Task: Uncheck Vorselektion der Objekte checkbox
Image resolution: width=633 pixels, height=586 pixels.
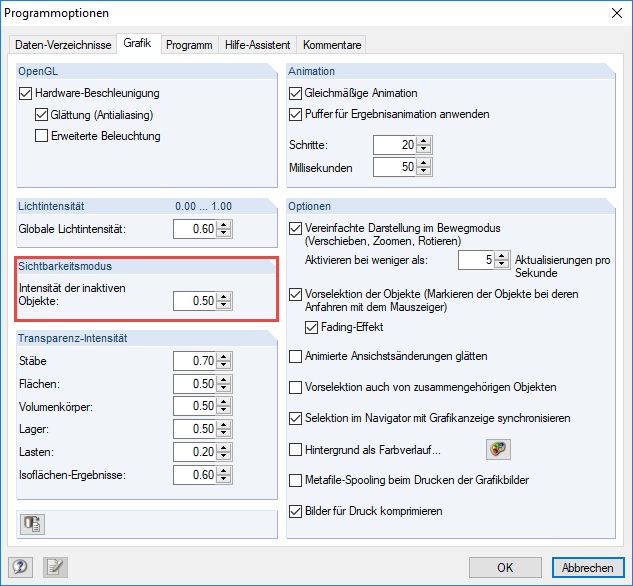Action: (296, 294)
